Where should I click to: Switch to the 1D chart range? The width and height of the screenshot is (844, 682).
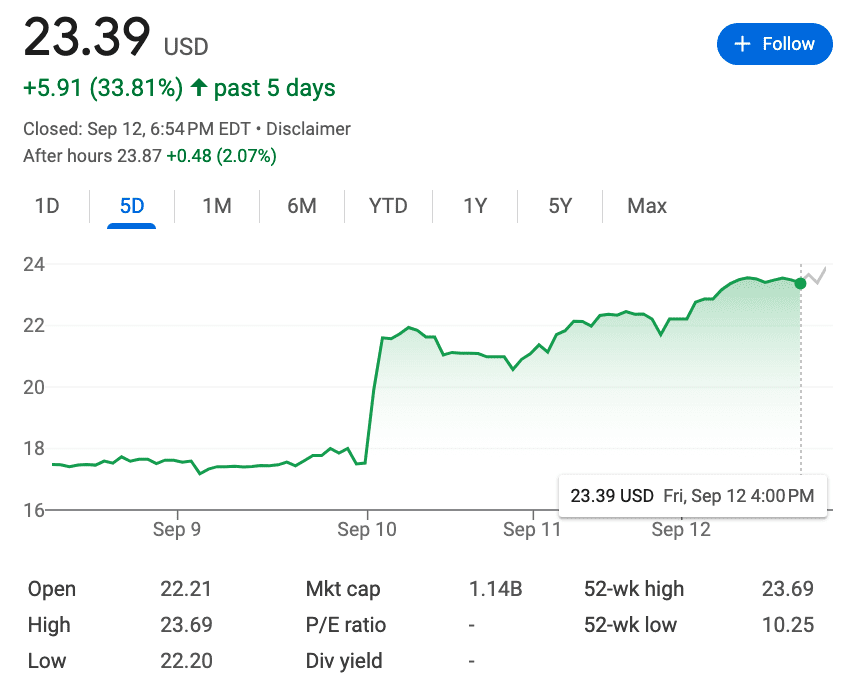pos(47,206)
